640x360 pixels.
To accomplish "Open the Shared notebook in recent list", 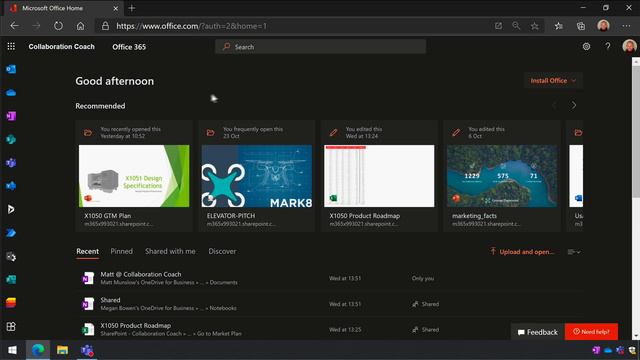I will (x=329, y=304).
